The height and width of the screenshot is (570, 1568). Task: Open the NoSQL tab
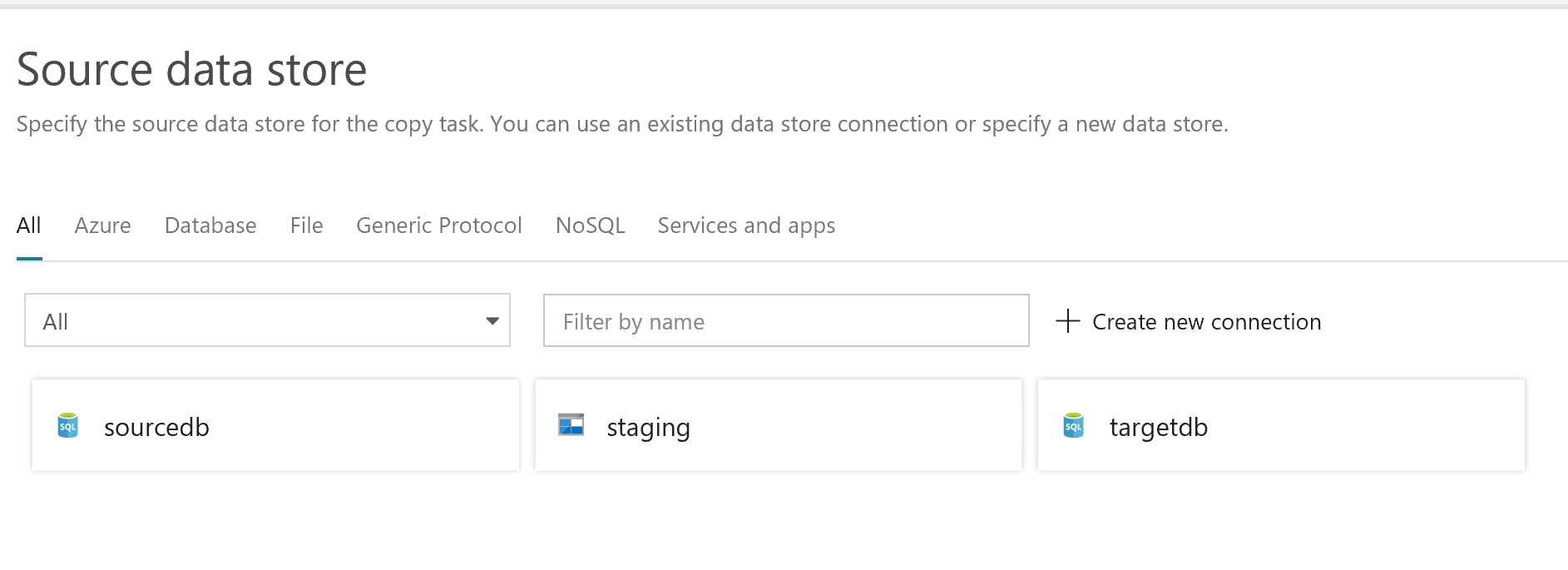(x=590, y=226)
